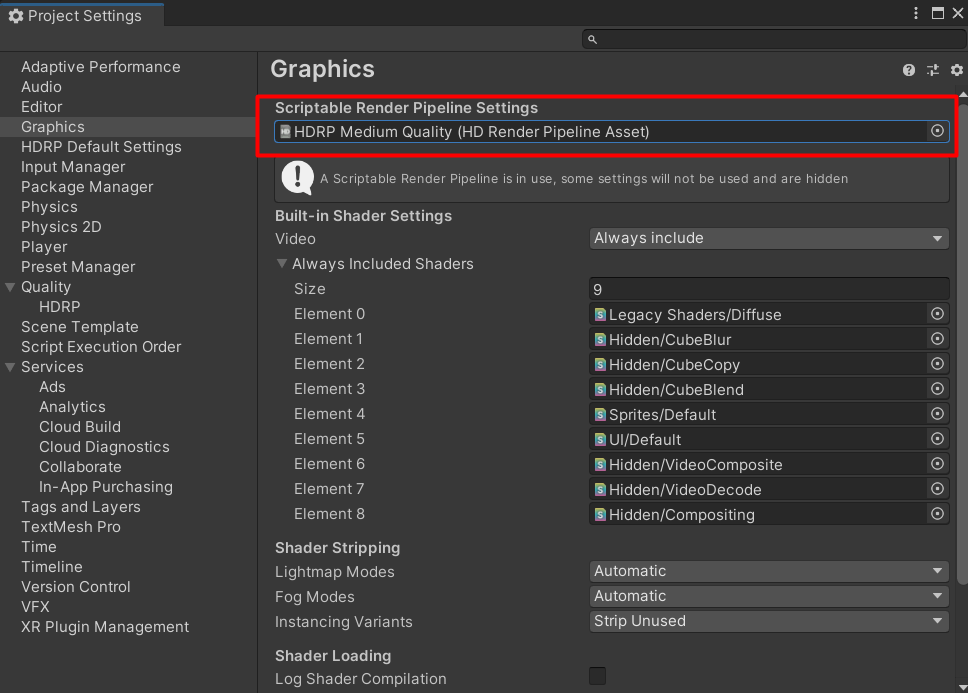Open Script Execution Order settings
968x693 pixels.
coord(101,347)
